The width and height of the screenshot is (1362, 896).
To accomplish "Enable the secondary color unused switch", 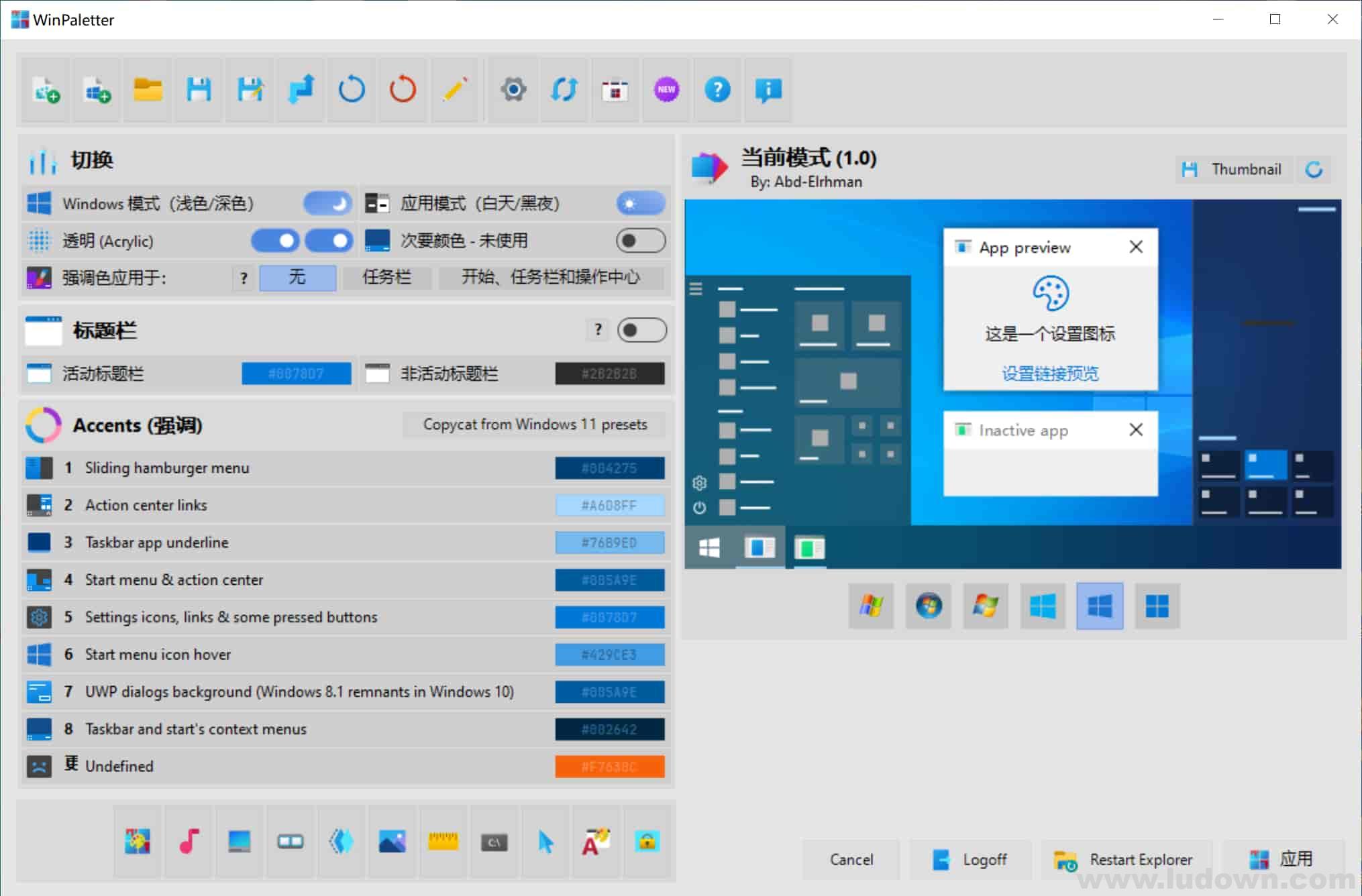I will pyautogui.click(x=641, y=241).
